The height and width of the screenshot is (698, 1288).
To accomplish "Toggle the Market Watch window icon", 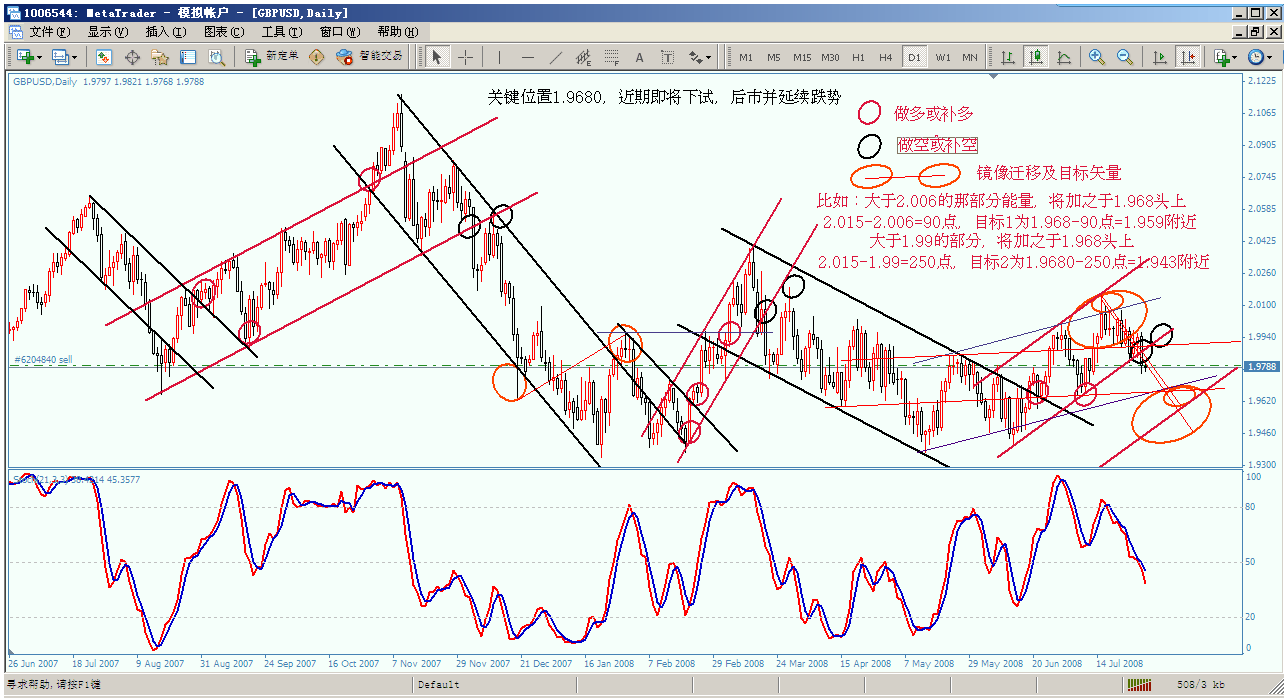I will [x=104, y=57].
